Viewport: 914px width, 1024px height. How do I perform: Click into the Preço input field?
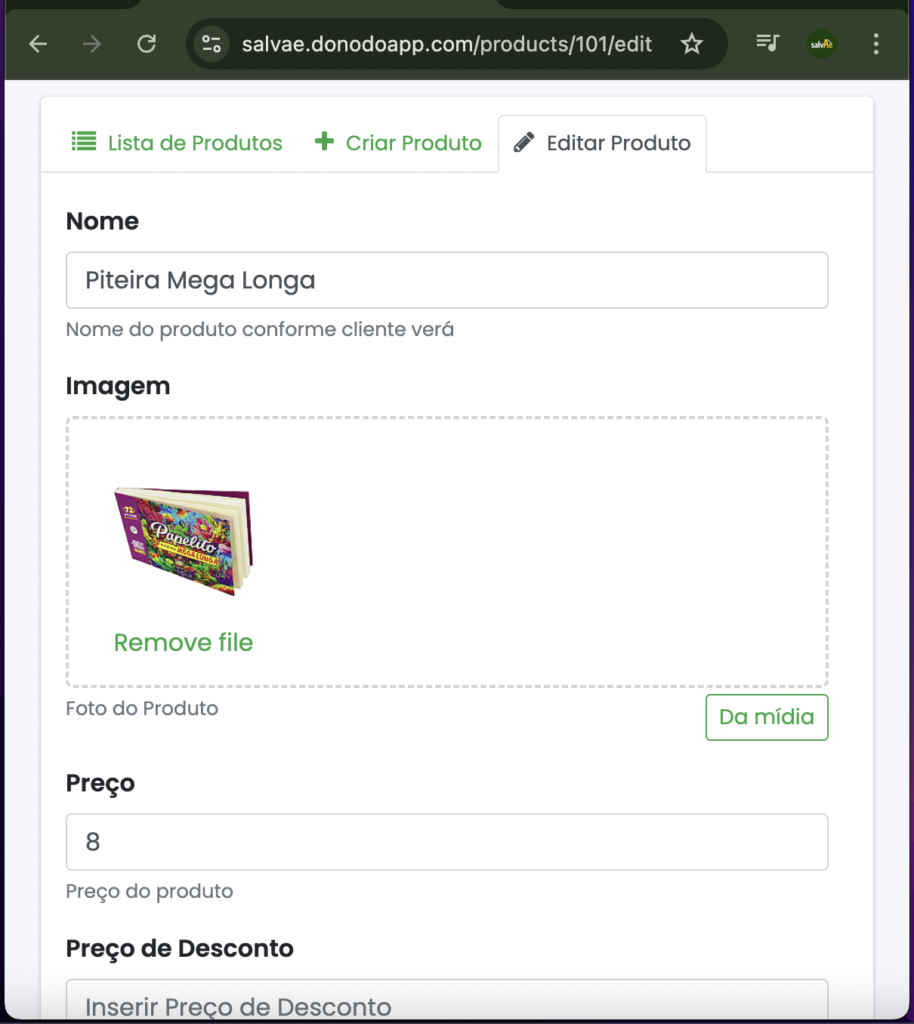[446, 842]
